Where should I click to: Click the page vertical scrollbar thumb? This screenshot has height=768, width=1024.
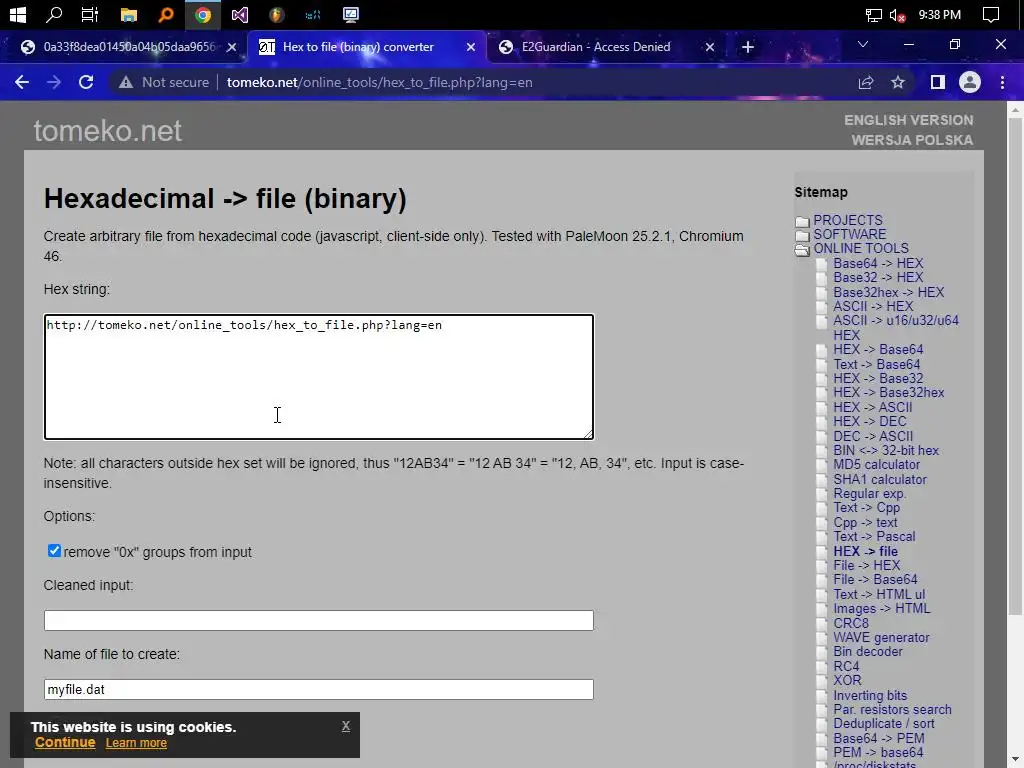(1015, 366)
